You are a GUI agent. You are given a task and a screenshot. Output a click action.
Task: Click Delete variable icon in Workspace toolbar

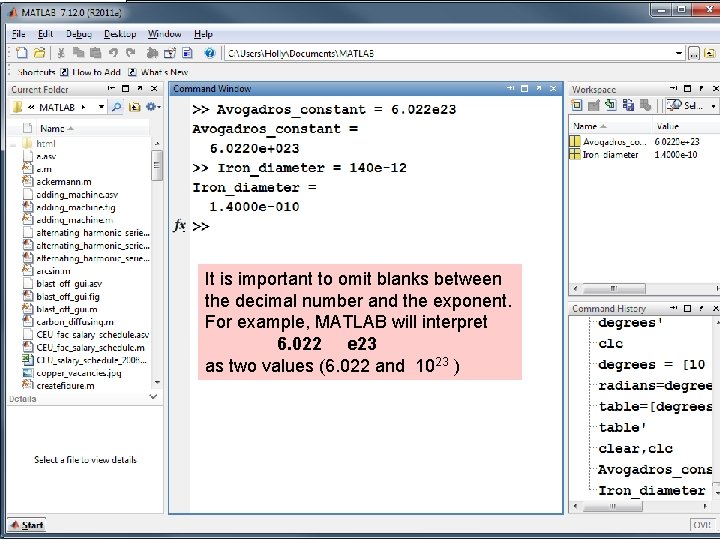[645, 105]
